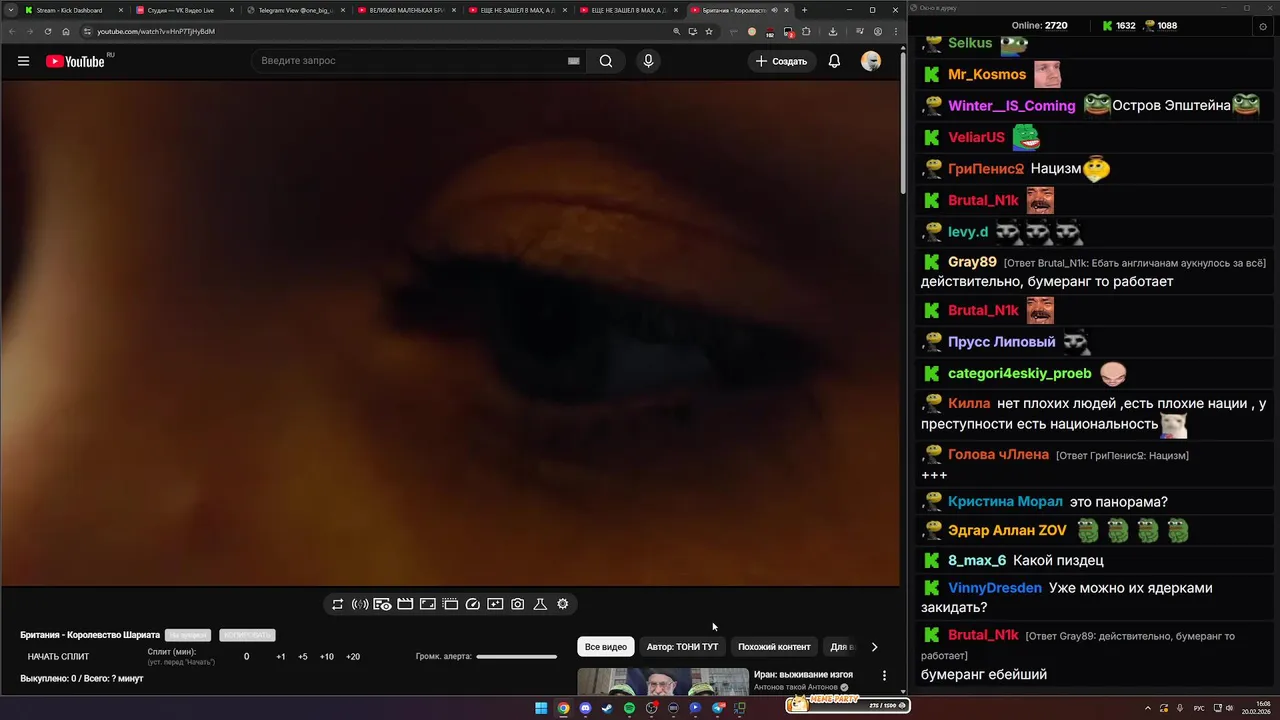This screenshot has height=720, width=1280.
Task: Click the РУС keyboard language indicator
Action: coord(1199,707)
